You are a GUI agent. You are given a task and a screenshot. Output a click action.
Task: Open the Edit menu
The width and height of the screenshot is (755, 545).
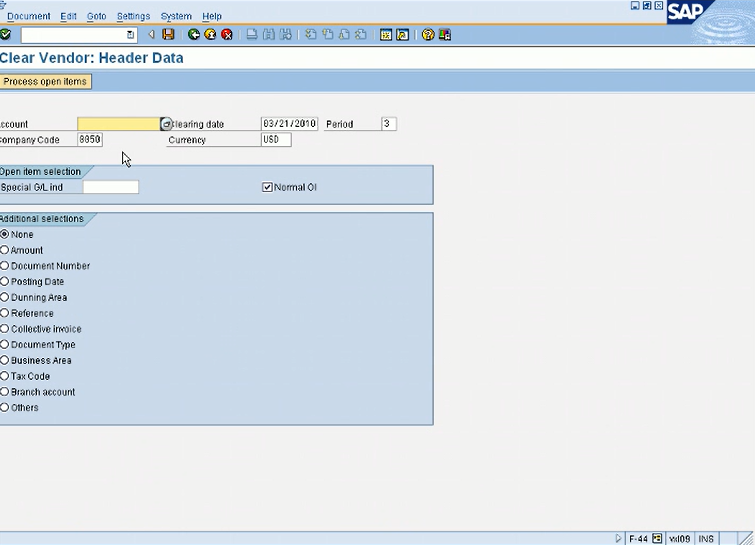(x=68, y=16)
